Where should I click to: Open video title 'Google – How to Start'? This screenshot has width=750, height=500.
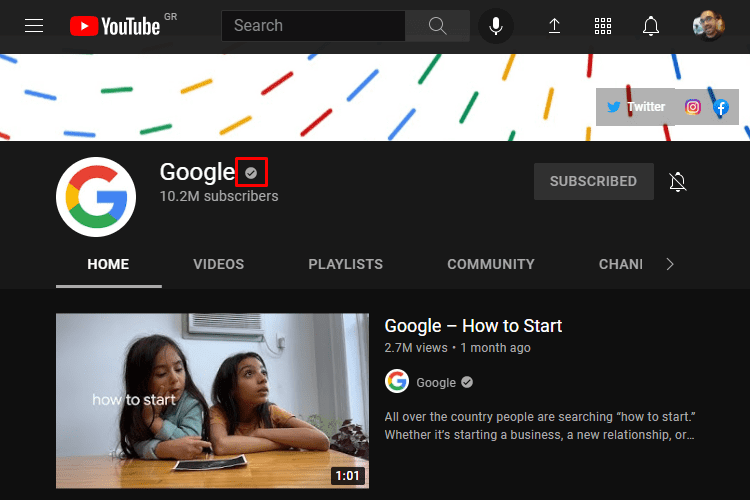473,326
